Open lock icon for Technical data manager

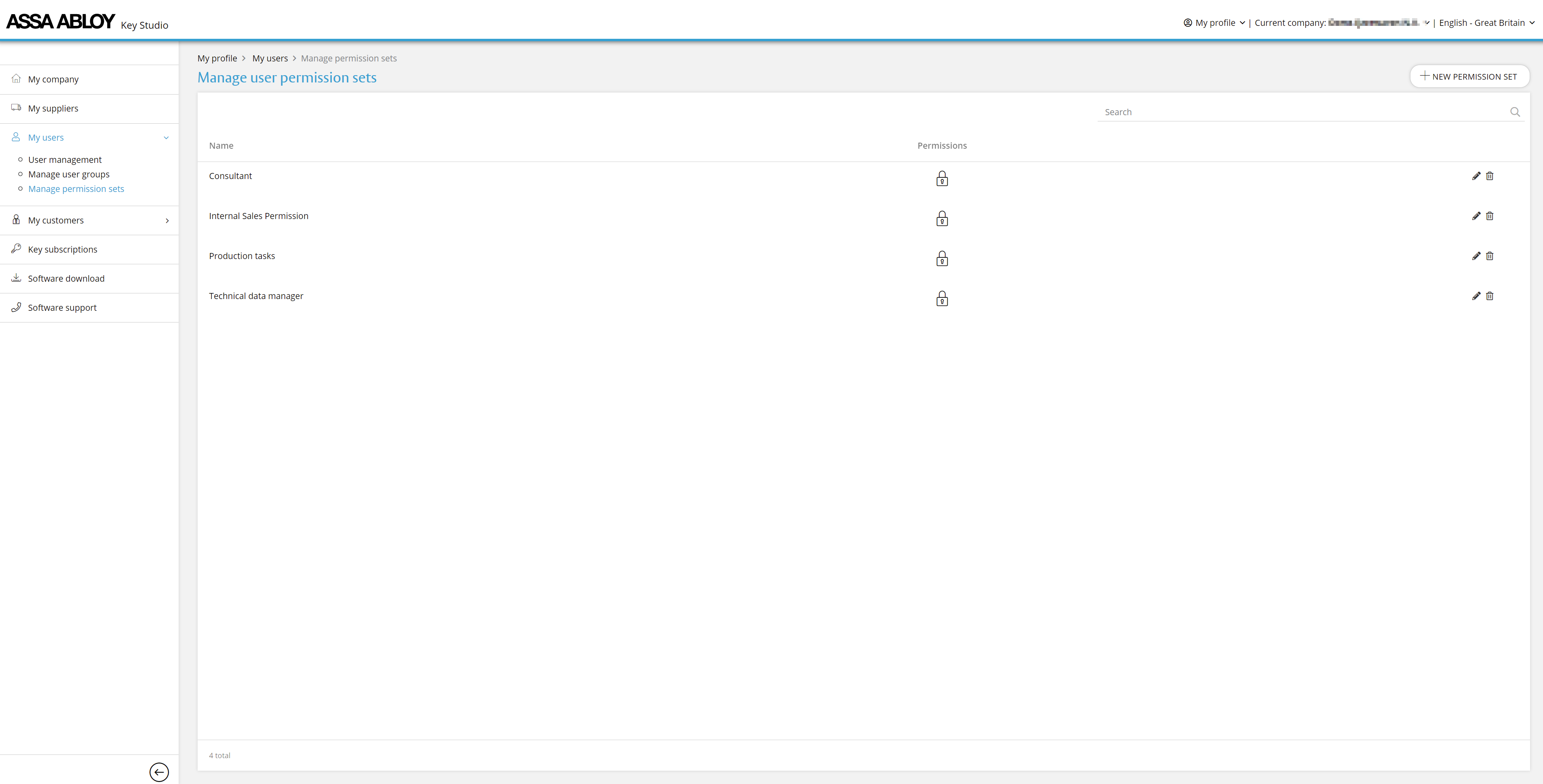click(942, 299)
